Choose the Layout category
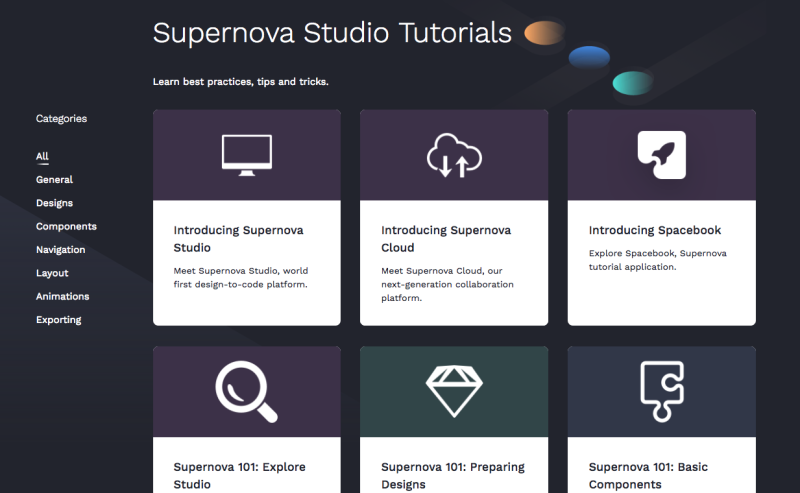This screenshot has height=493, width=800. point(52,273)
